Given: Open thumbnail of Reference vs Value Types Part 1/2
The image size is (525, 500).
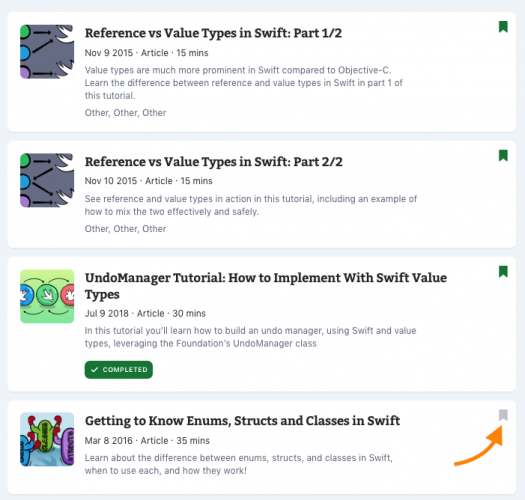Looking at the screenshot, I should tap(47, 52).
